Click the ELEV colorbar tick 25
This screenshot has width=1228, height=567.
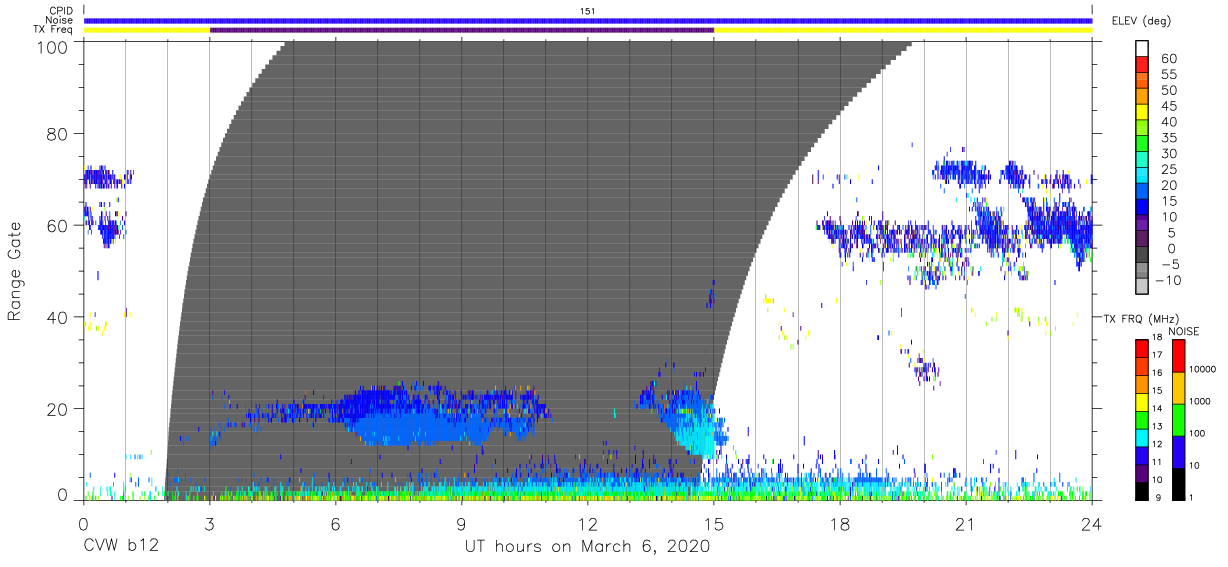click(1169, 169)
